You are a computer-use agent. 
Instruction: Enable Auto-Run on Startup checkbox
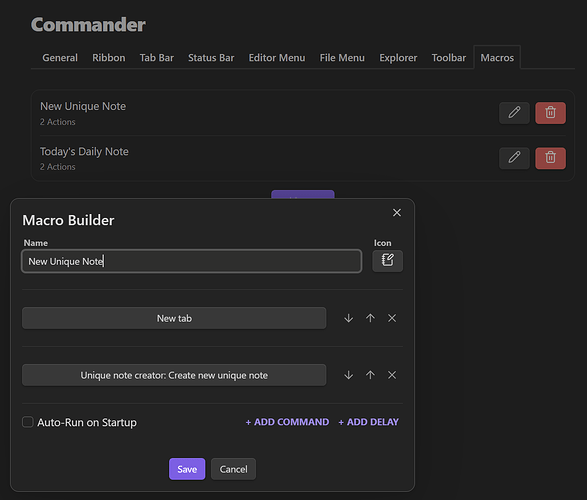[28, 422]
